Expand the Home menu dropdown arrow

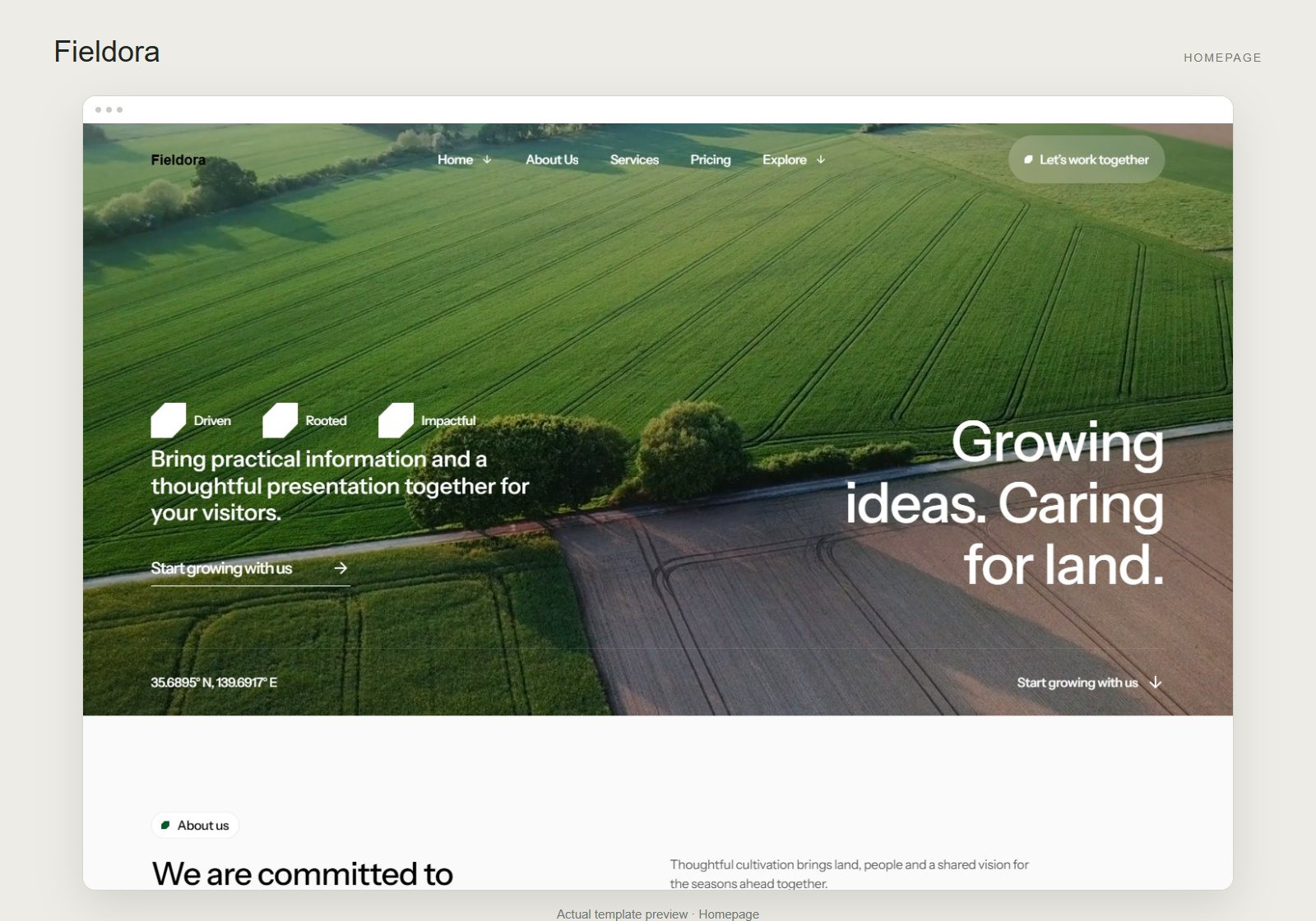(x=487, y=160)
